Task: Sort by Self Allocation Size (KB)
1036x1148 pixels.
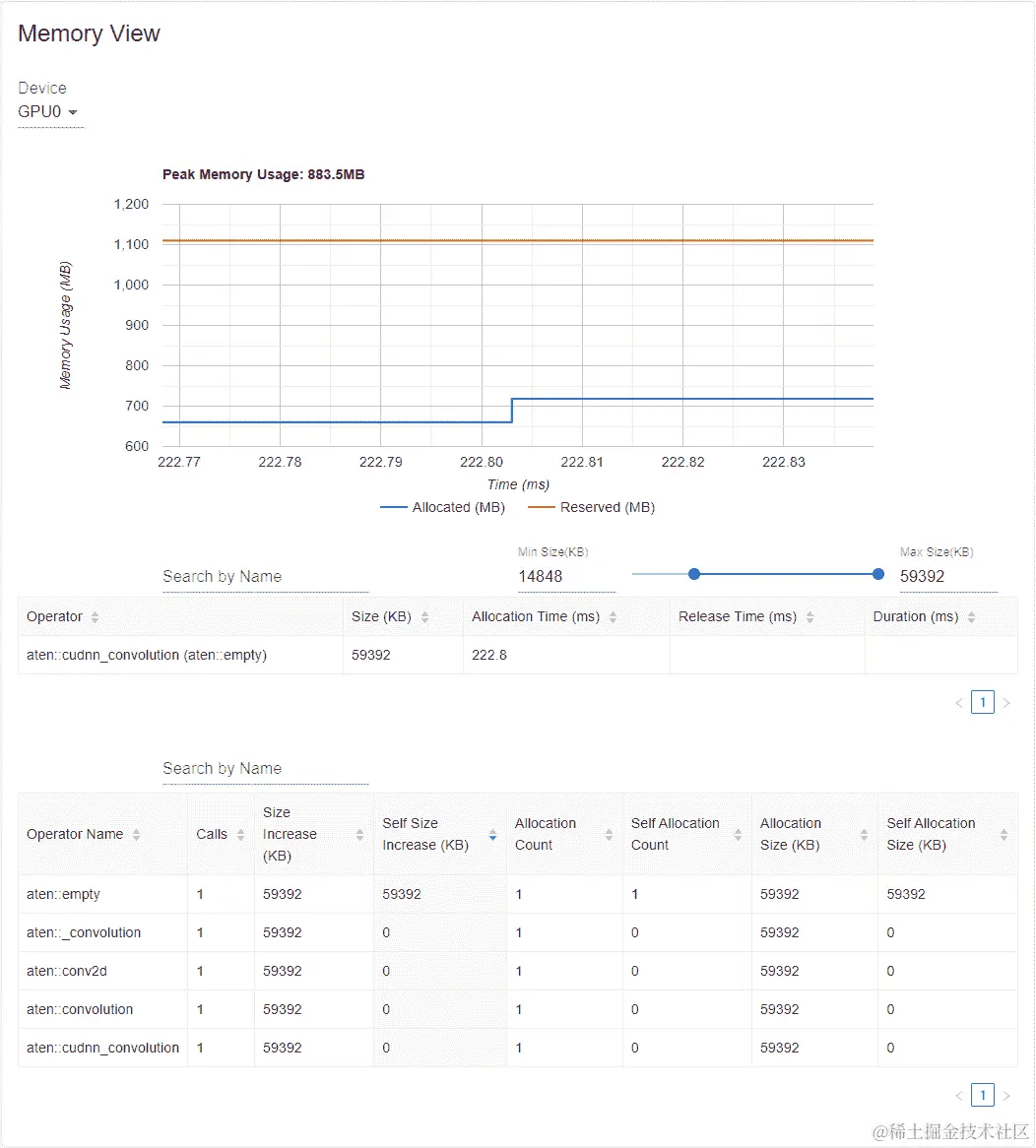Action: [x=1004, y=834]
